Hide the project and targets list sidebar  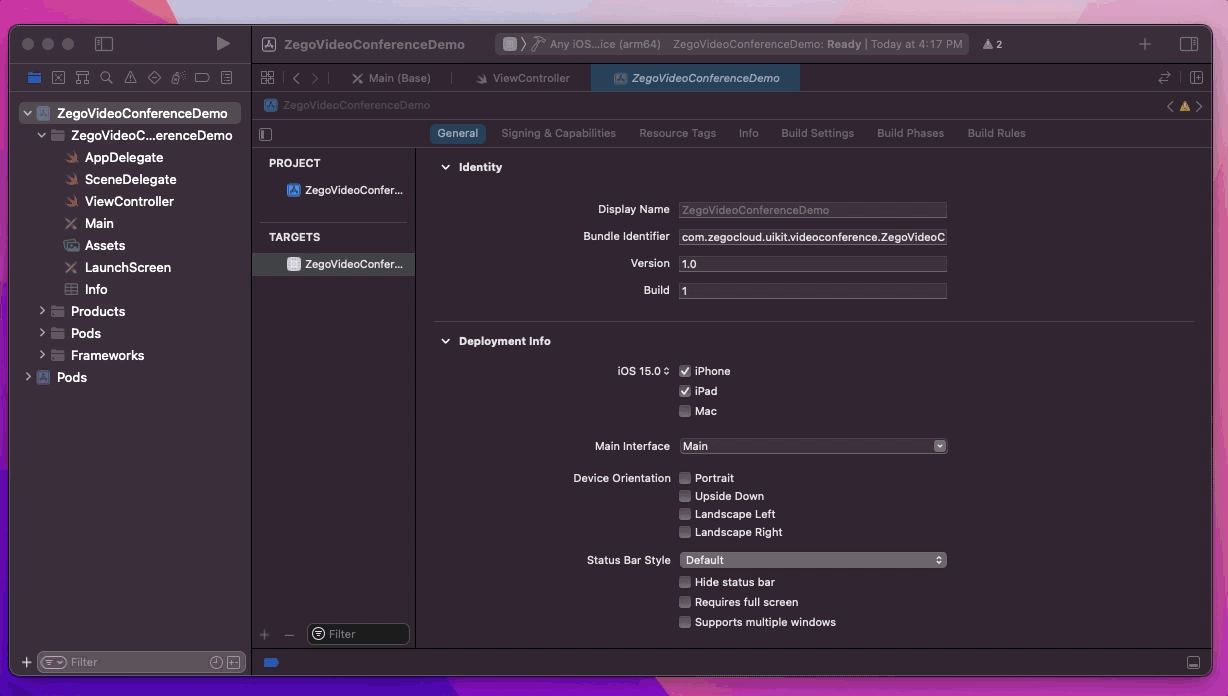[265, 134]
